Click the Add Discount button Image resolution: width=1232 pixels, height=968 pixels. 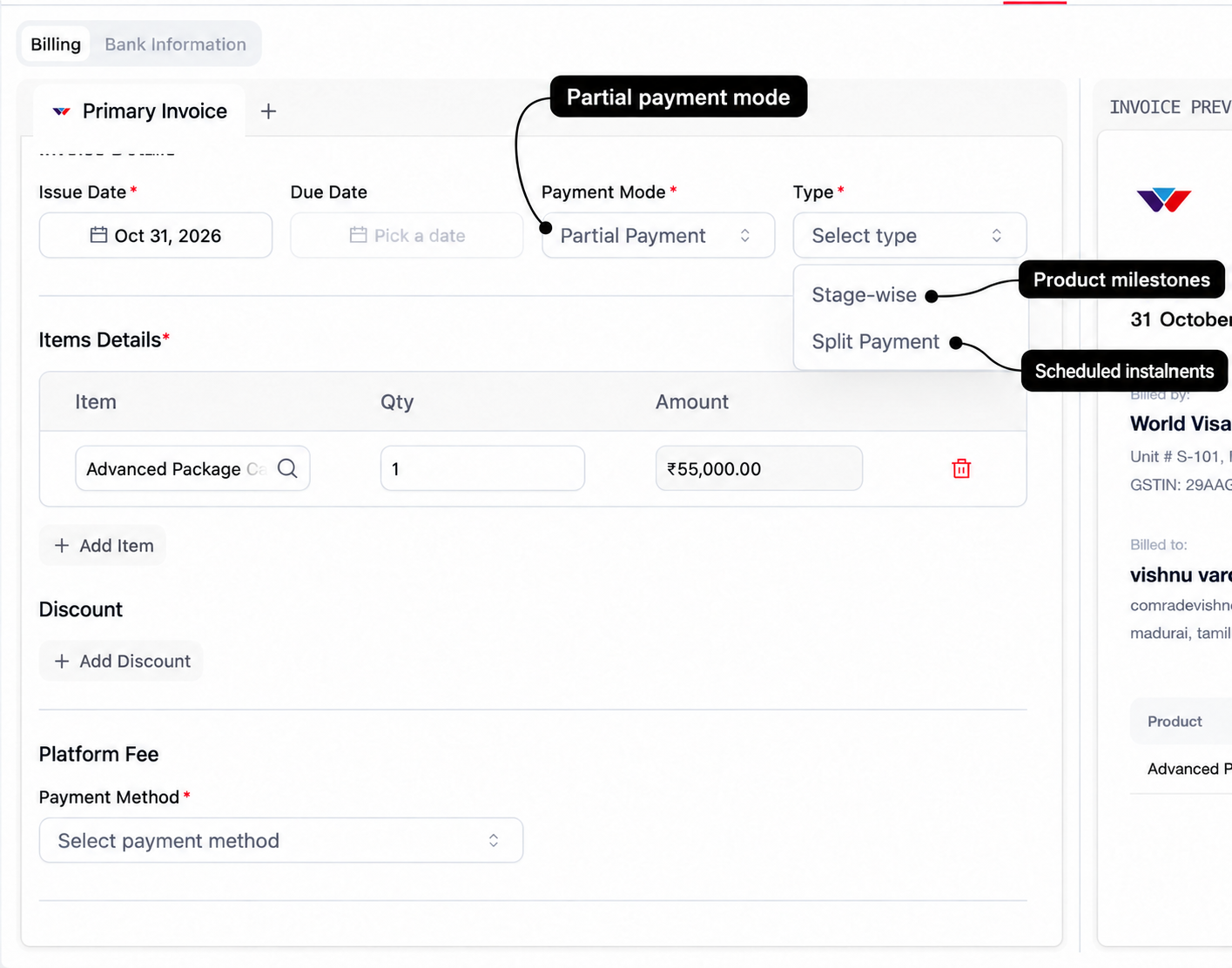[121, 662]
